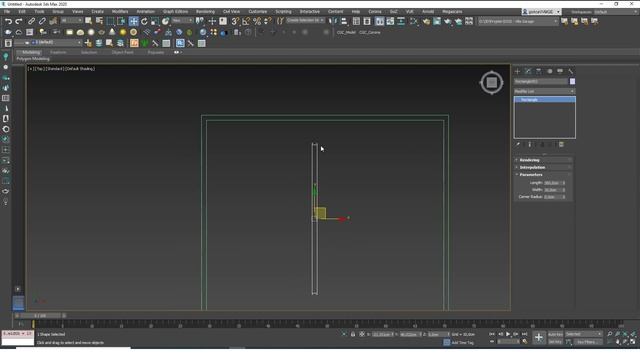Choose Rectangular Selection Region icon
The height and width of the screenshot is (360, 640).
pos(110,21)
